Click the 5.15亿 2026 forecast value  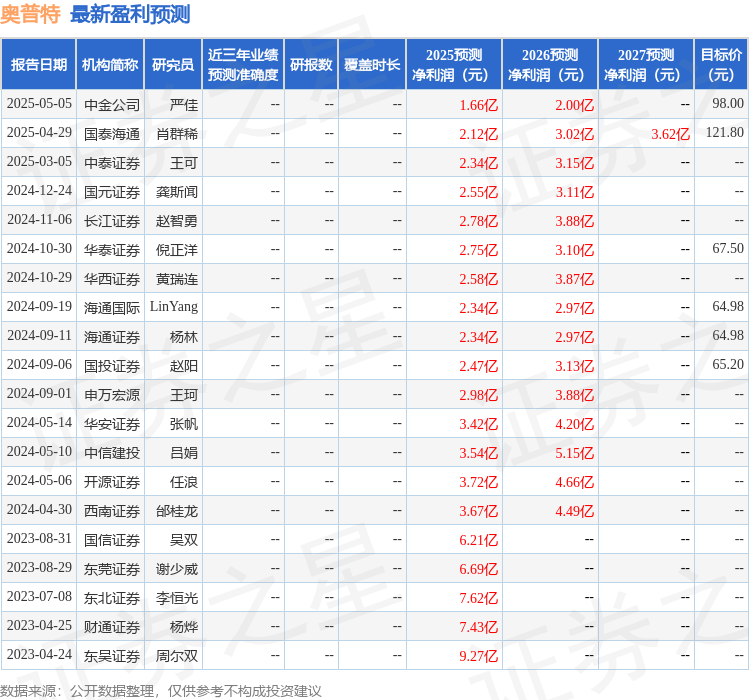pyautogui.click(x=574, y=453)
